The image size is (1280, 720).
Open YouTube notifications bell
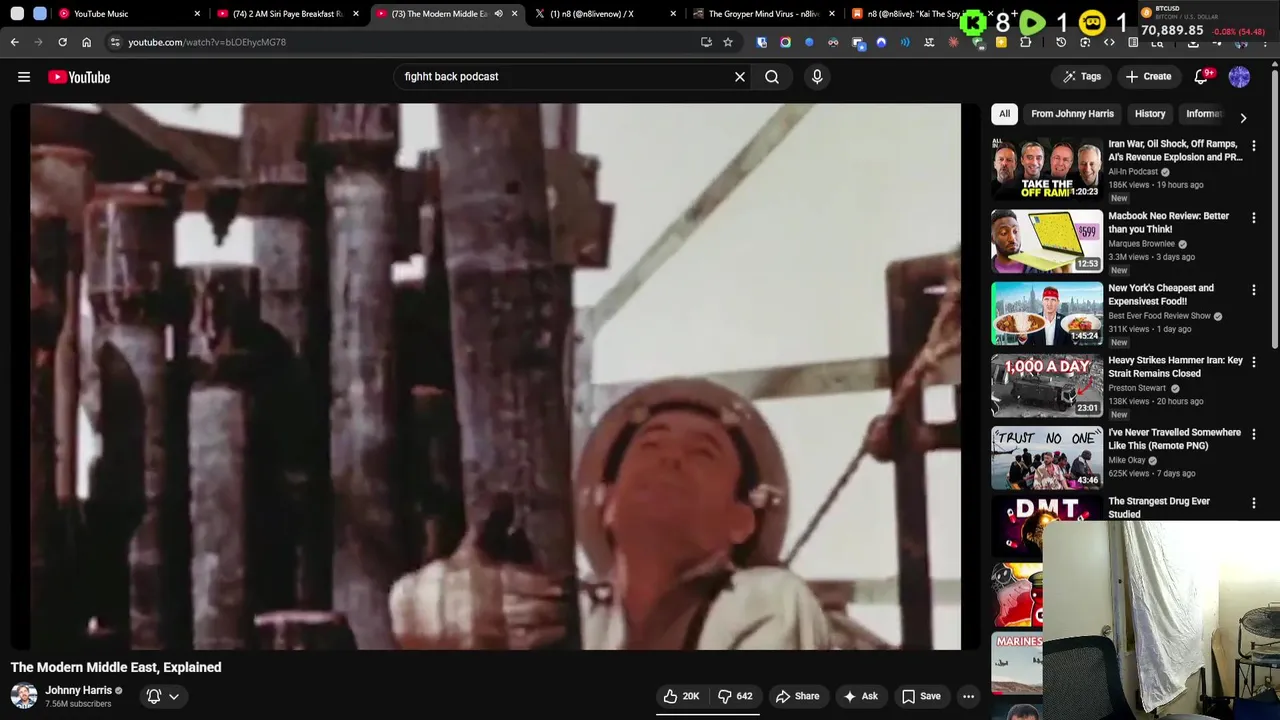(x=1202, y=77)
